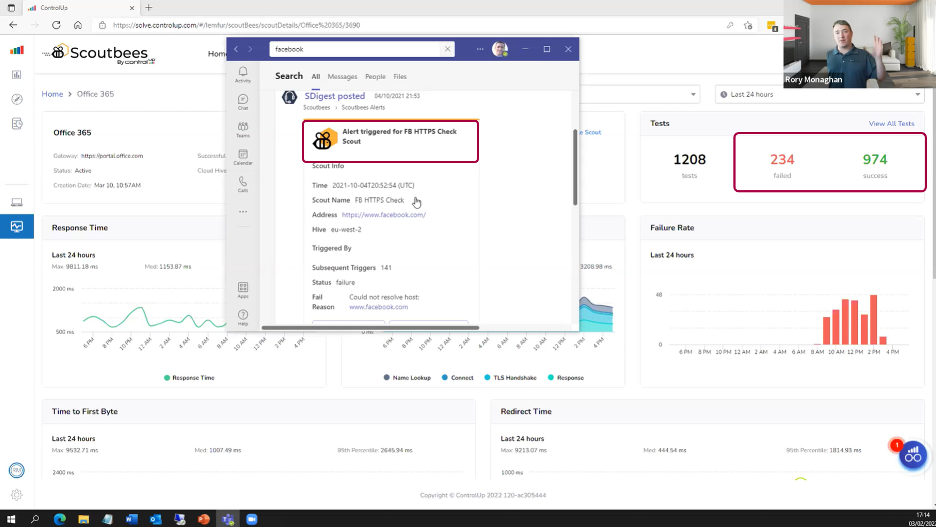Viewport: 936px width, 528px height.
Task: Open Calendar in Teams sidebar
Action: [243, 157]
